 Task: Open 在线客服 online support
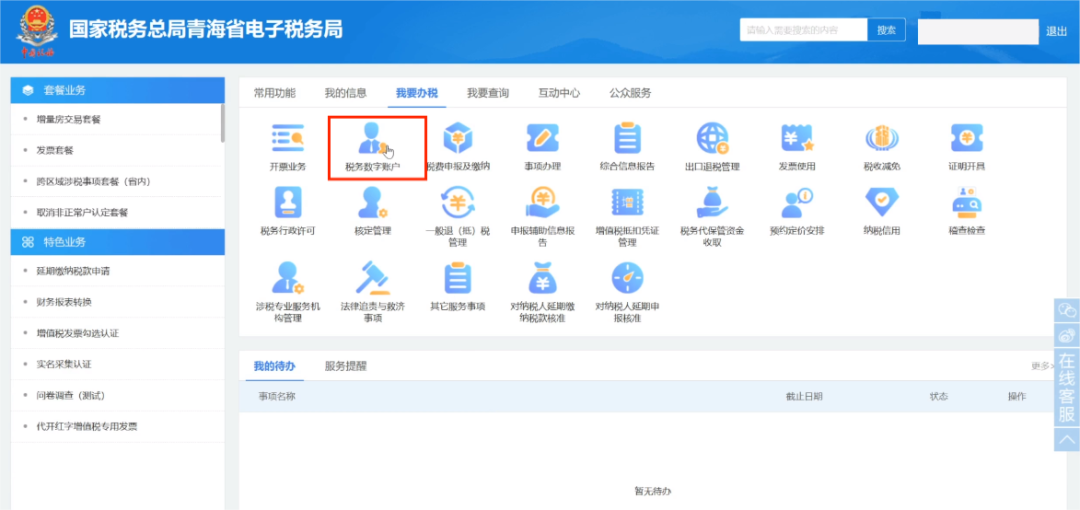pos(1066,387)
